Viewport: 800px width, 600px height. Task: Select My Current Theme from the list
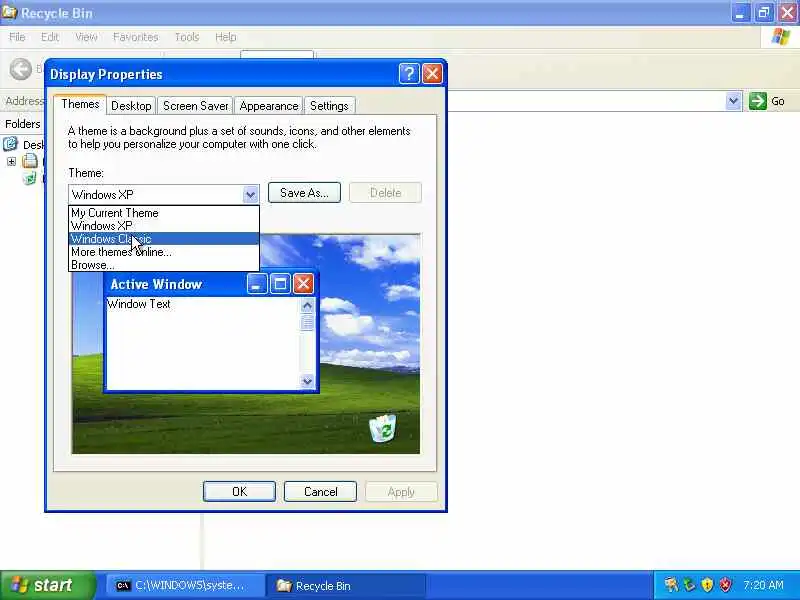(x=164, y=213)
